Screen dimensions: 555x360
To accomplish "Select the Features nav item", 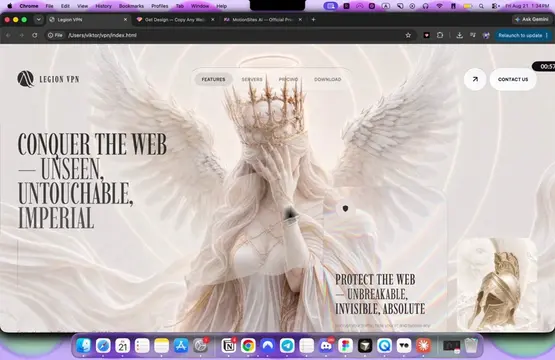I will click(x=213, y=79).
